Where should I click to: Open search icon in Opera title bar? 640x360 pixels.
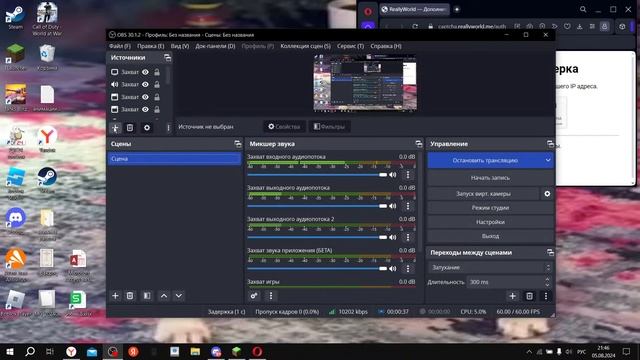(583, 9)
